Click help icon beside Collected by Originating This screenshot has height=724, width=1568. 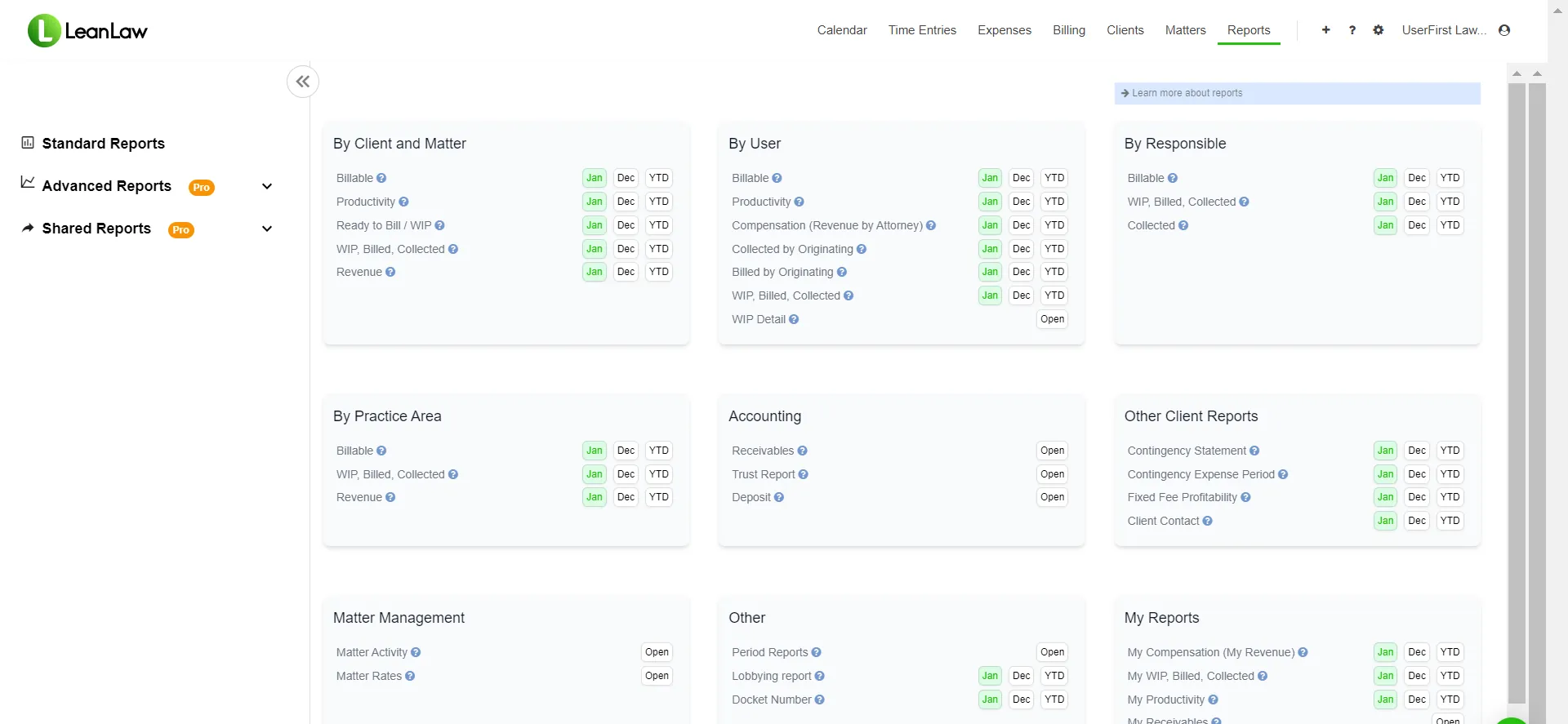862,249
